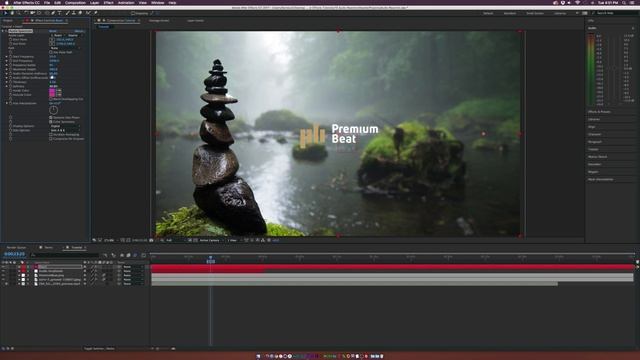Switch to the Effect Controls tab
Viewport: 640px width, 360px height.
point(49,20)
